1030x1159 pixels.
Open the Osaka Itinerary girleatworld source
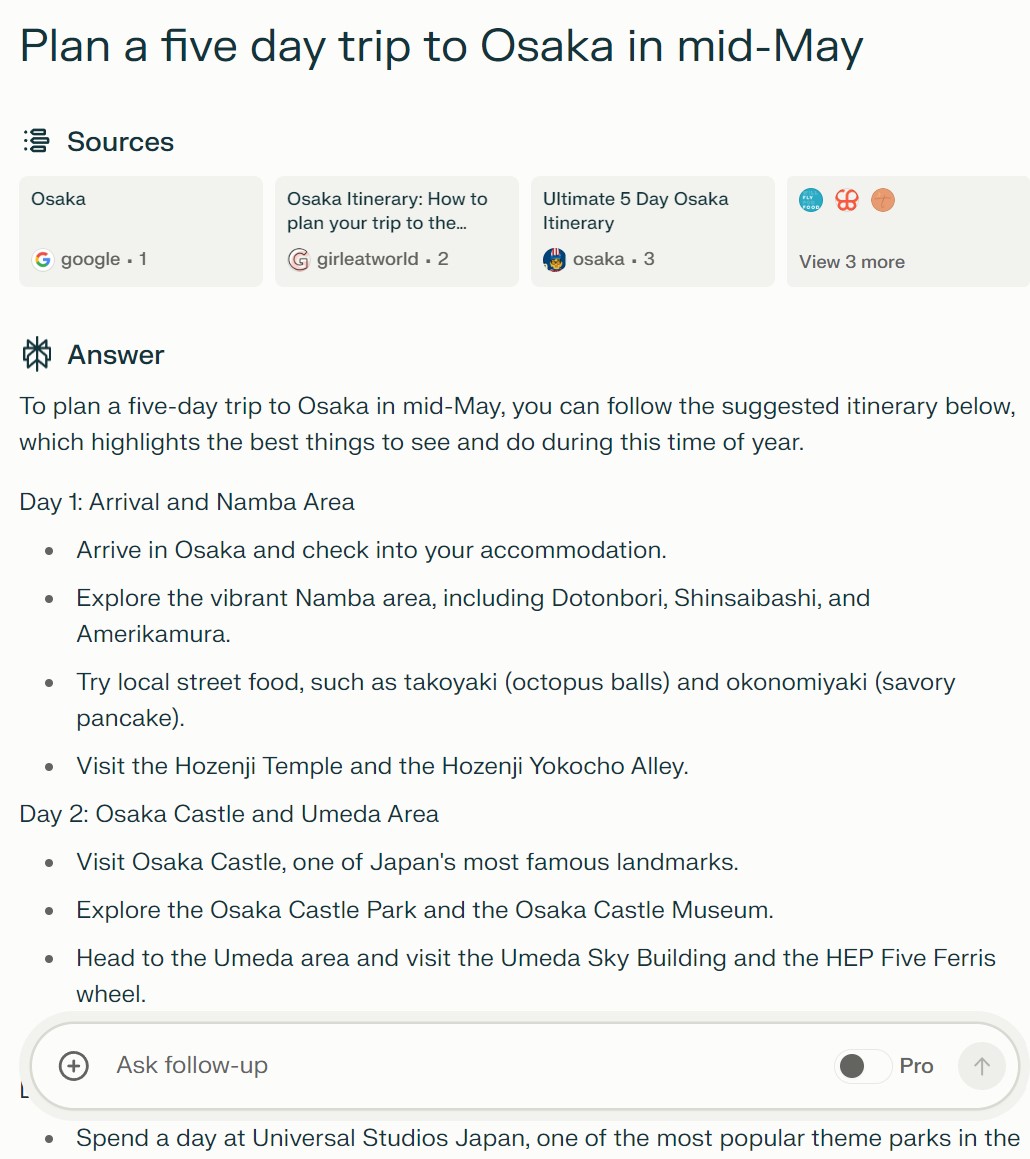point(396,231)
